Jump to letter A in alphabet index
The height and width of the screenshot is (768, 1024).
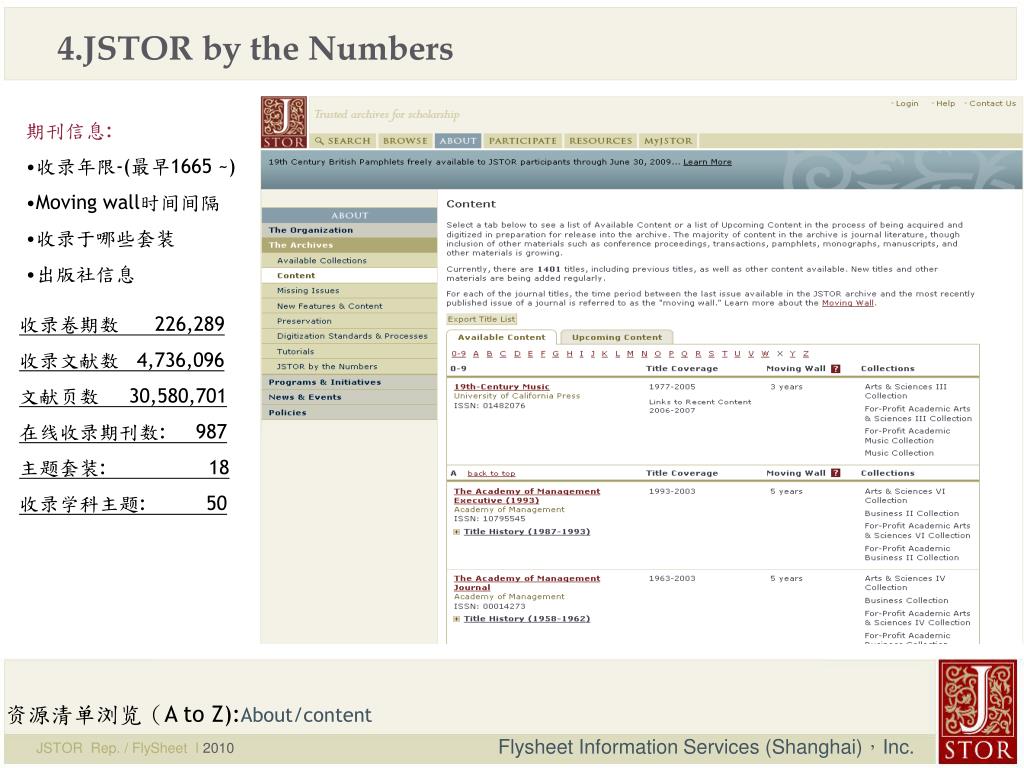pyautogui.click(x=476, y=354)
